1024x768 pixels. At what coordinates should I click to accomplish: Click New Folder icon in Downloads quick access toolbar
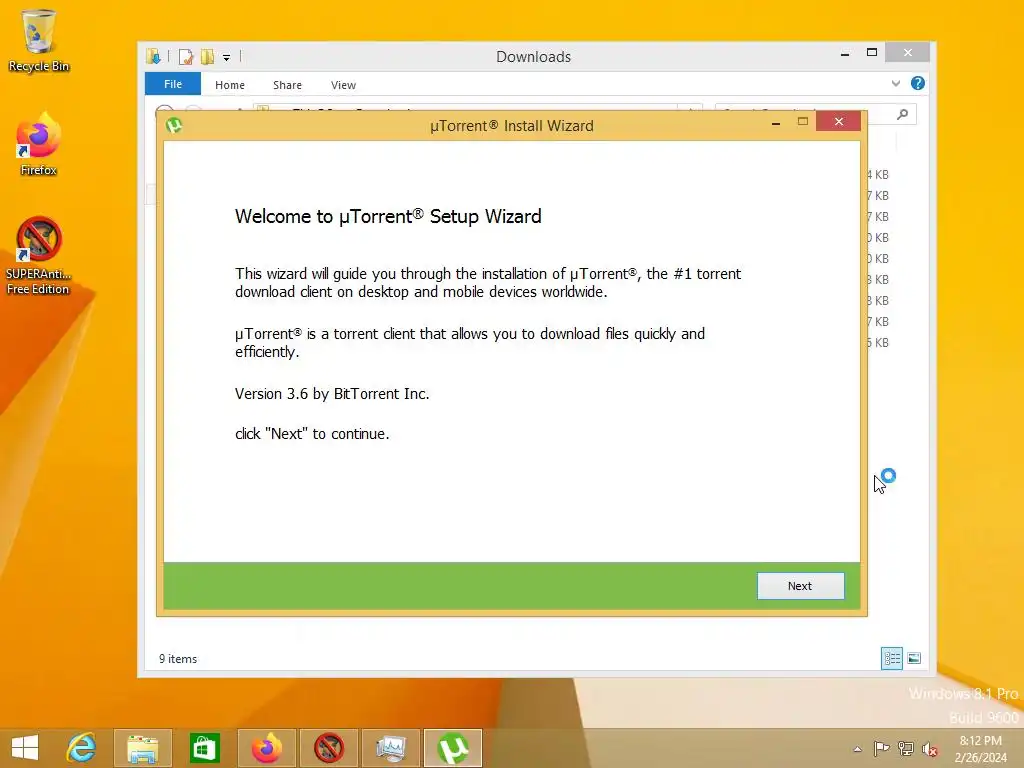click(x=208, y=57)
